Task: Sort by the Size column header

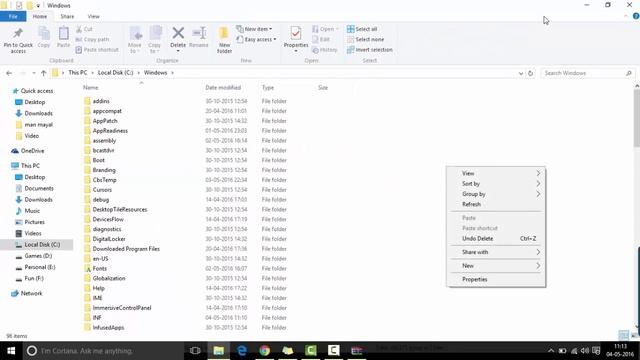Action: pos(323,87)
